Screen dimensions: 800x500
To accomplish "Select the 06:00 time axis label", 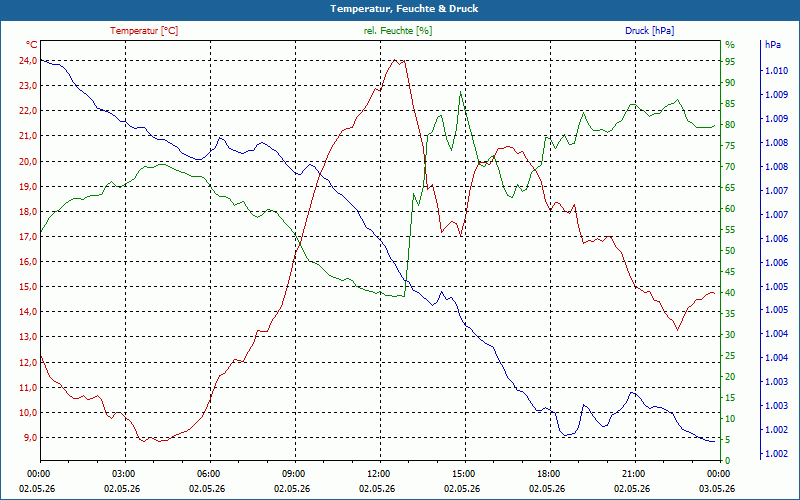I will click(x=207, y=474).
